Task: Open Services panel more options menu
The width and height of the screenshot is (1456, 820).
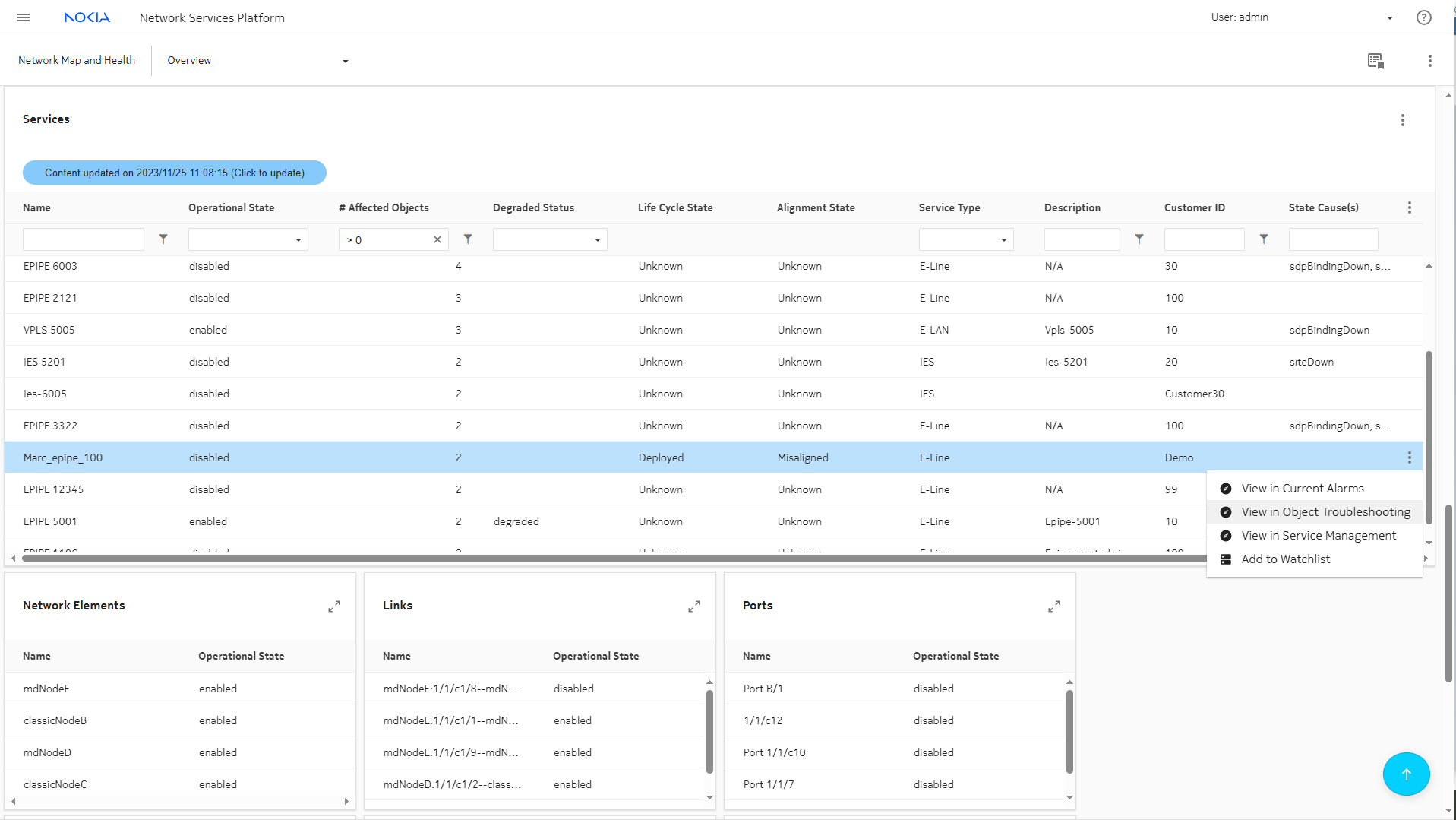Action: click(1402, 120)
